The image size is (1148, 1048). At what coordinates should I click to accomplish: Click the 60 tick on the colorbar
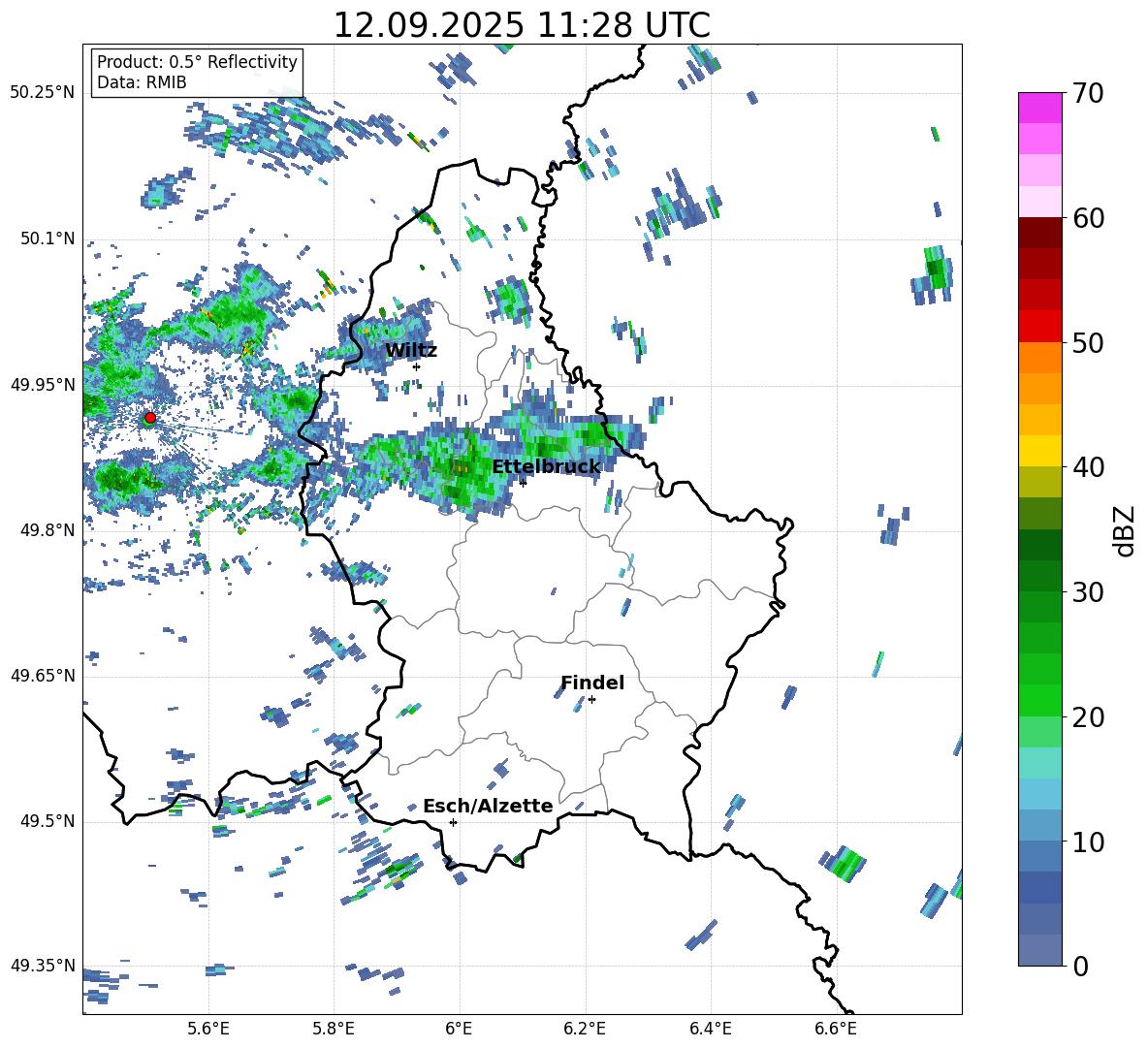1088,218
